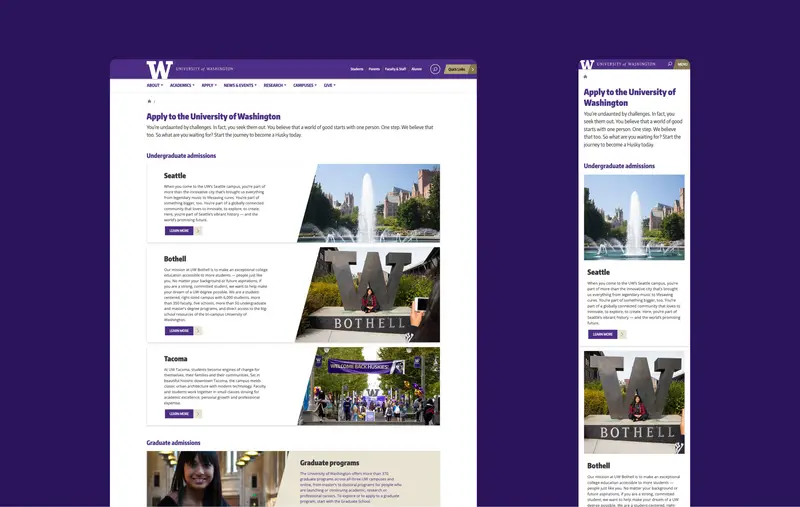The width and height of the screenshot is (800, 507).
Task: Expand the Quick Links panel
Action: [x=460, y=69]
